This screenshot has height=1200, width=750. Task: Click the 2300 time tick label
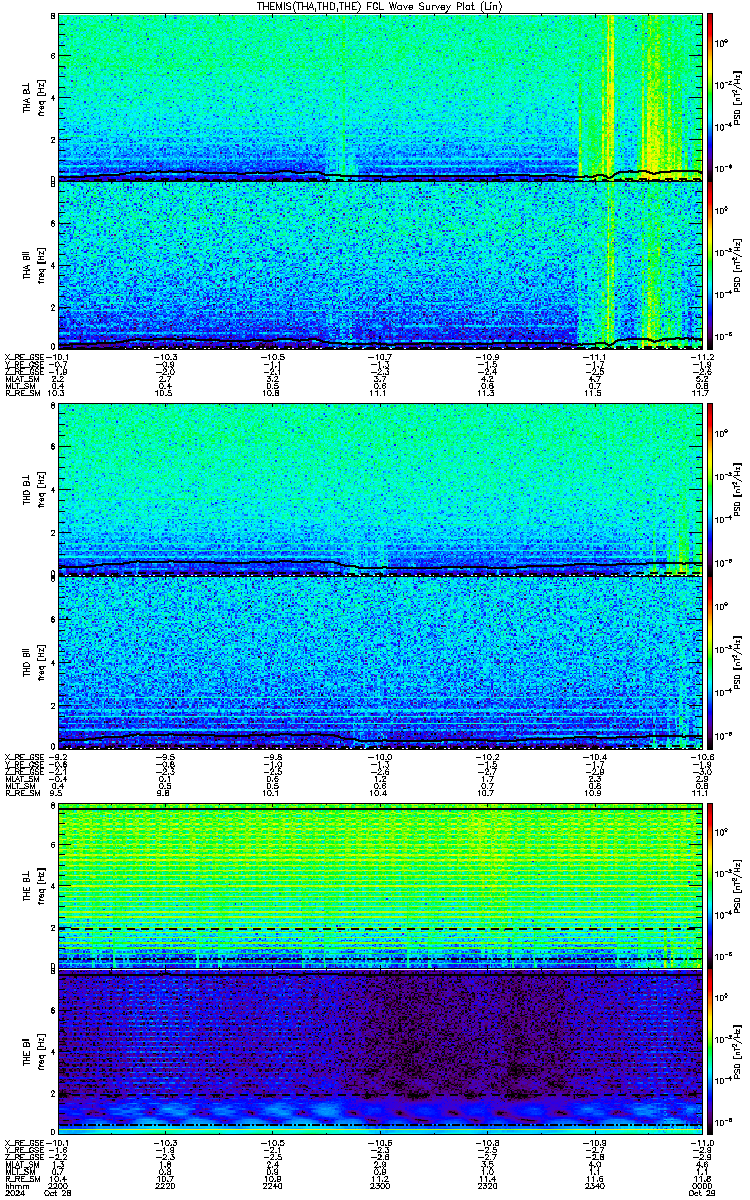point(380,1187)
